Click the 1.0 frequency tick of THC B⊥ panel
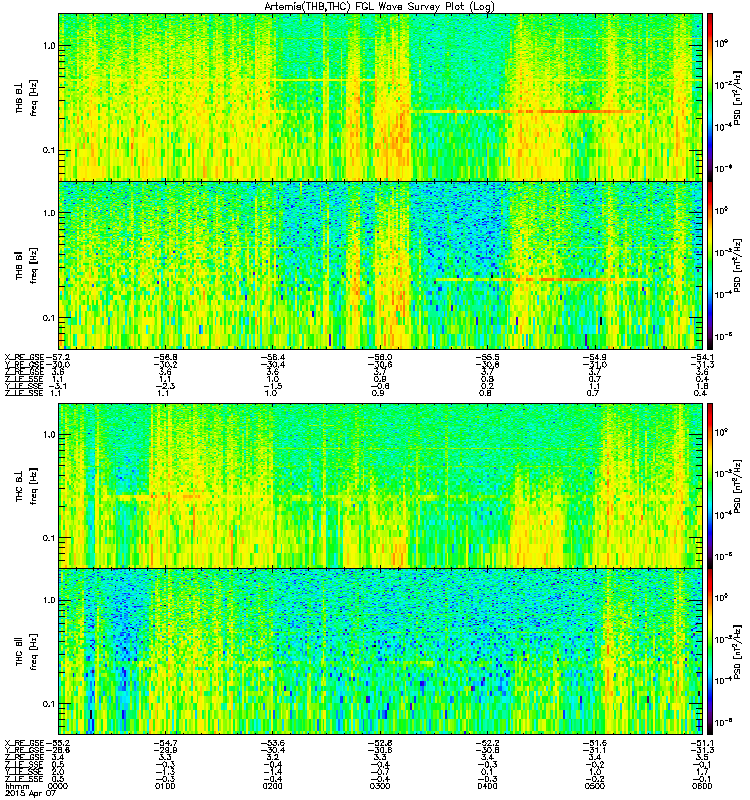Viewport: 750px width, 800px height. click(49, 435)
